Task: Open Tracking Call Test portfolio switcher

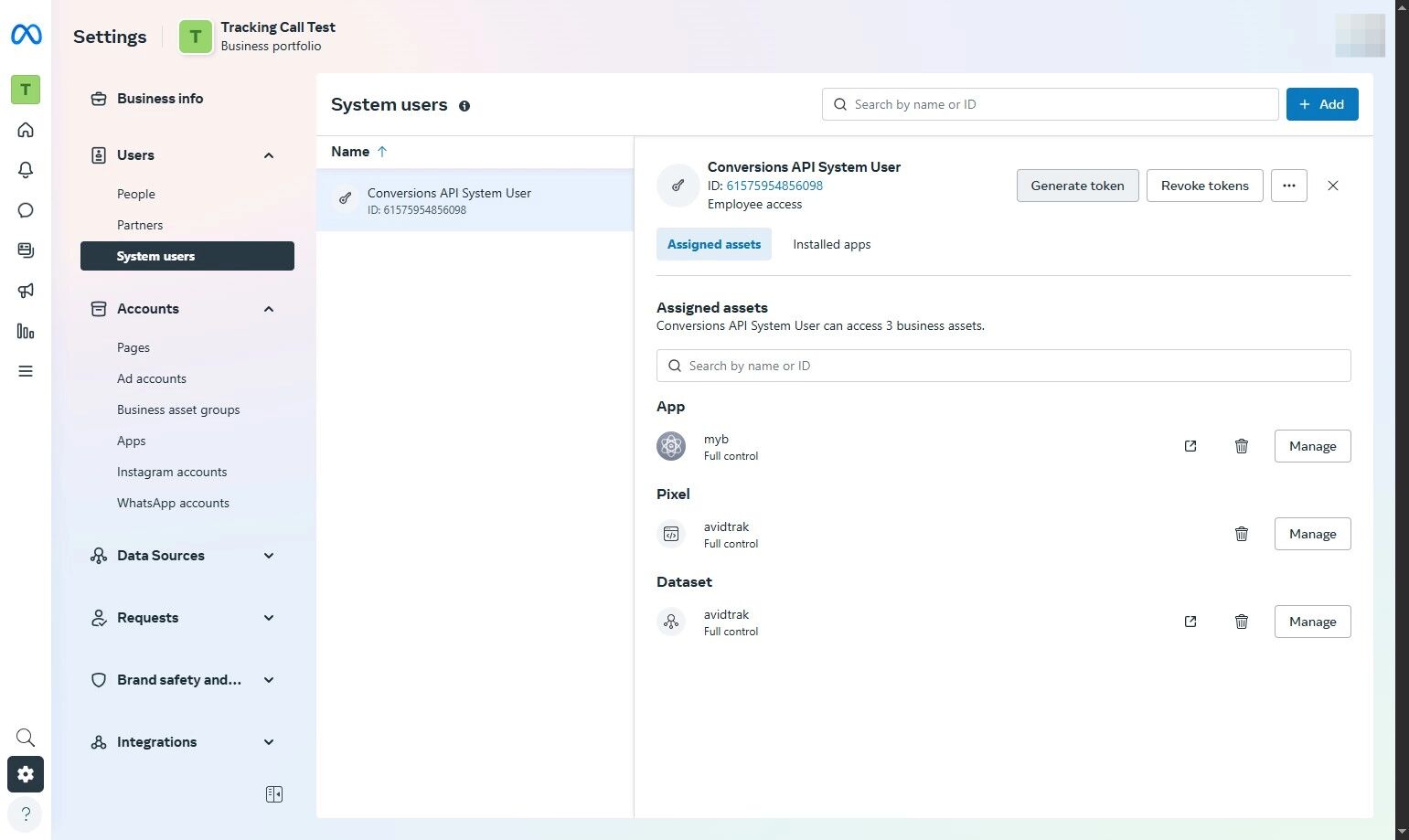Action: pyautogui.click(x=257, y=37)
